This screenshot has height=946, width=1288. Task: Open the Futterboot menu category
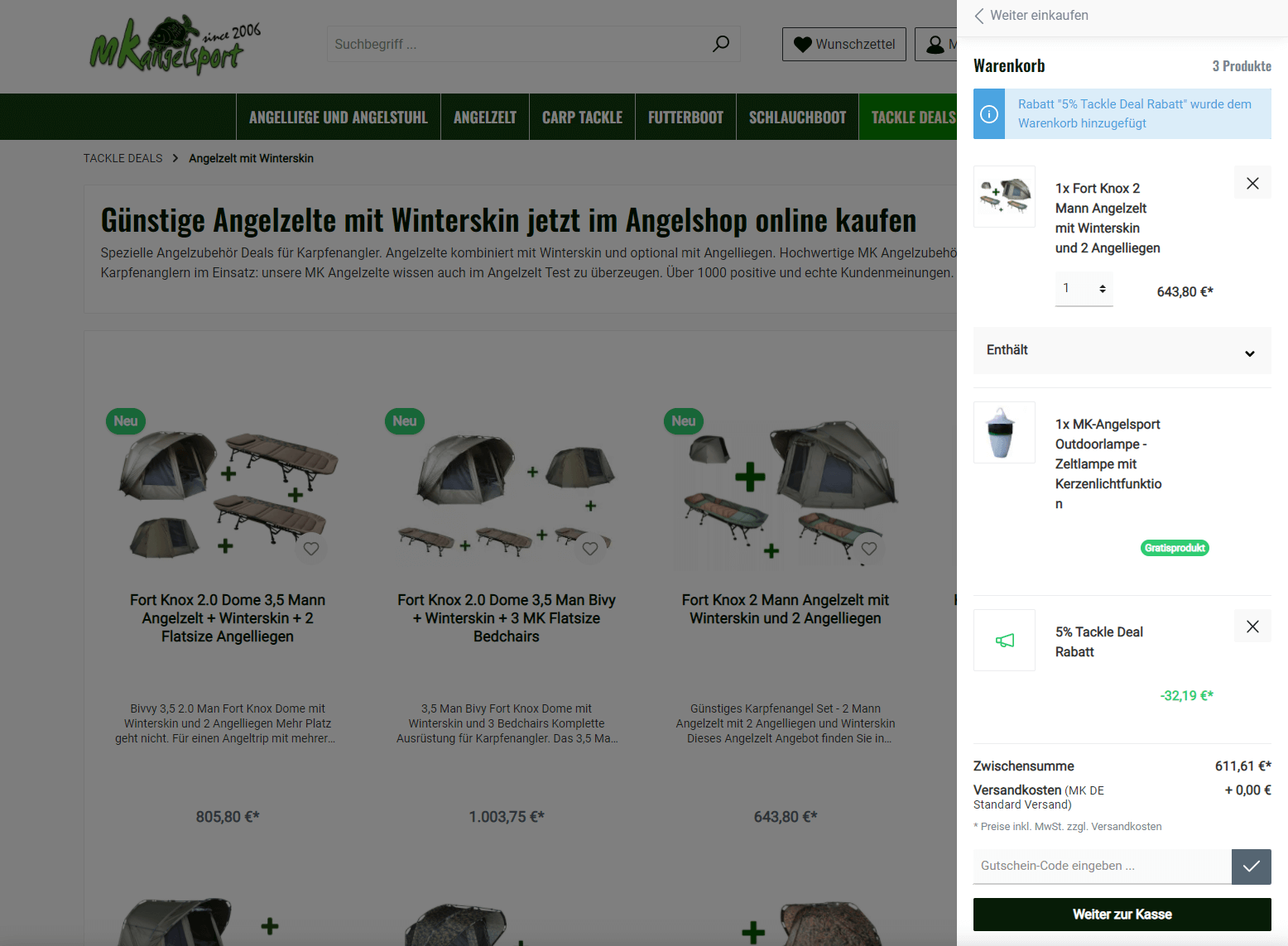(x=685, y=118)
